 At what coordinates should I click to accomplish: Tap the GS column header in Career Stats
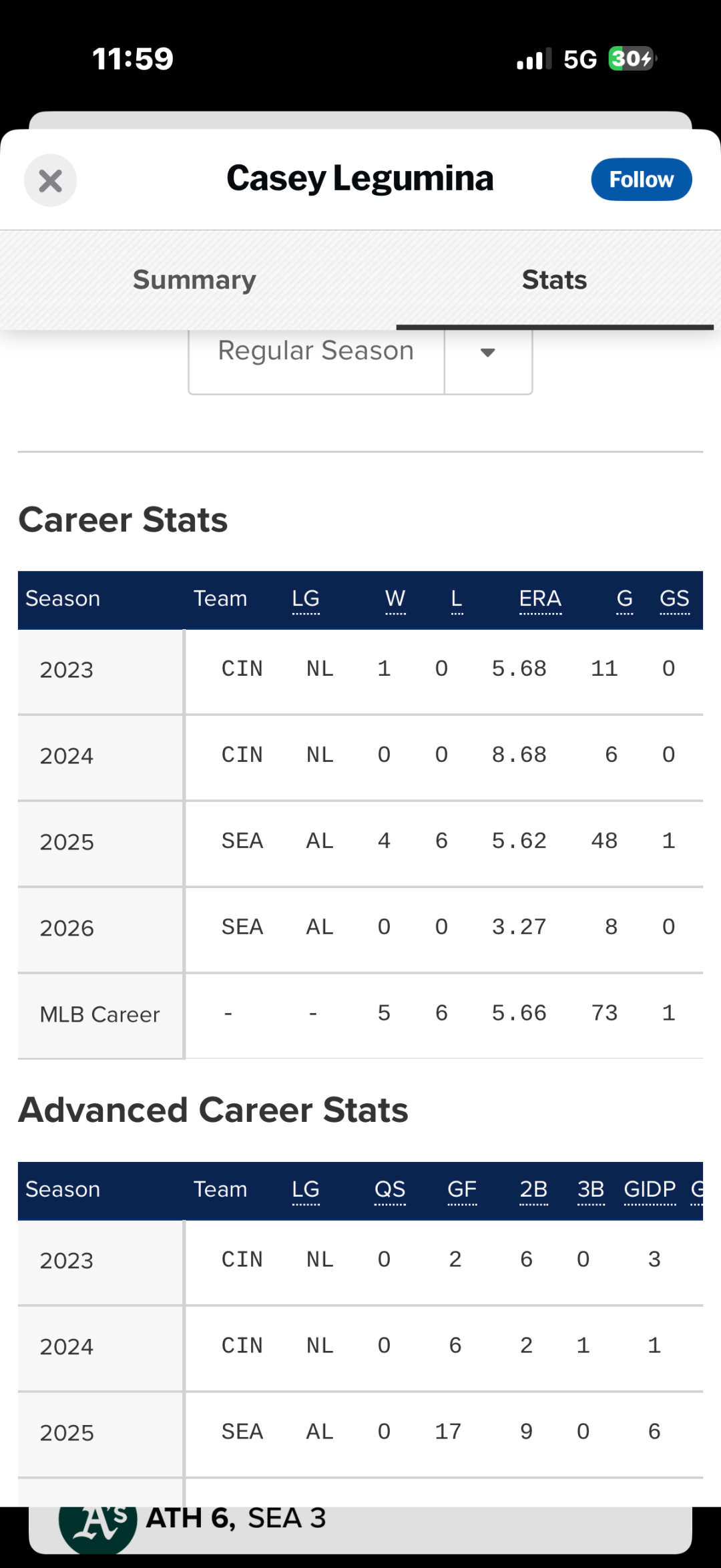tap(674, 598)
